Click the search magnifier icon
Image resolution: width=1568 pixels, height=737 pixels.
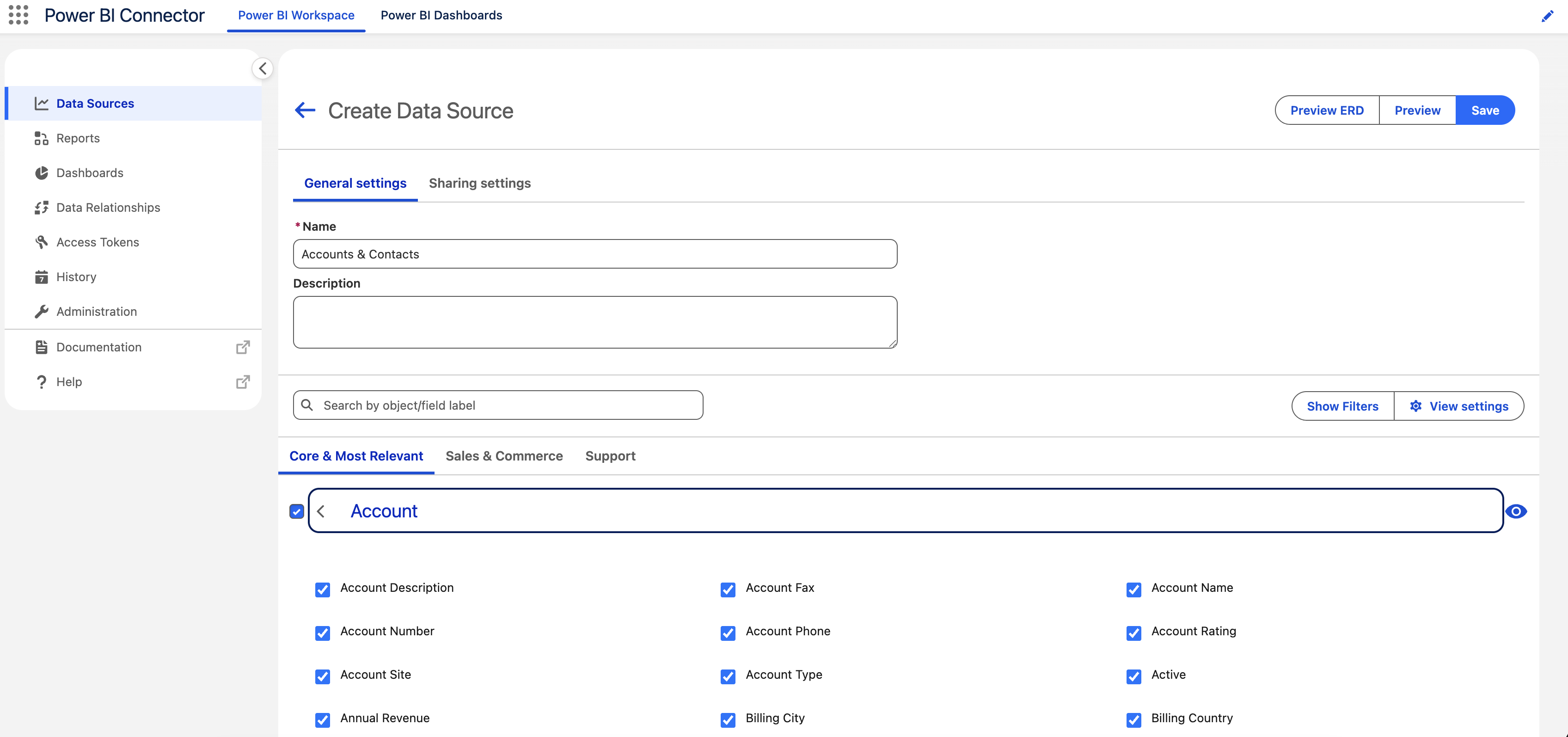(x=307, y=405)
